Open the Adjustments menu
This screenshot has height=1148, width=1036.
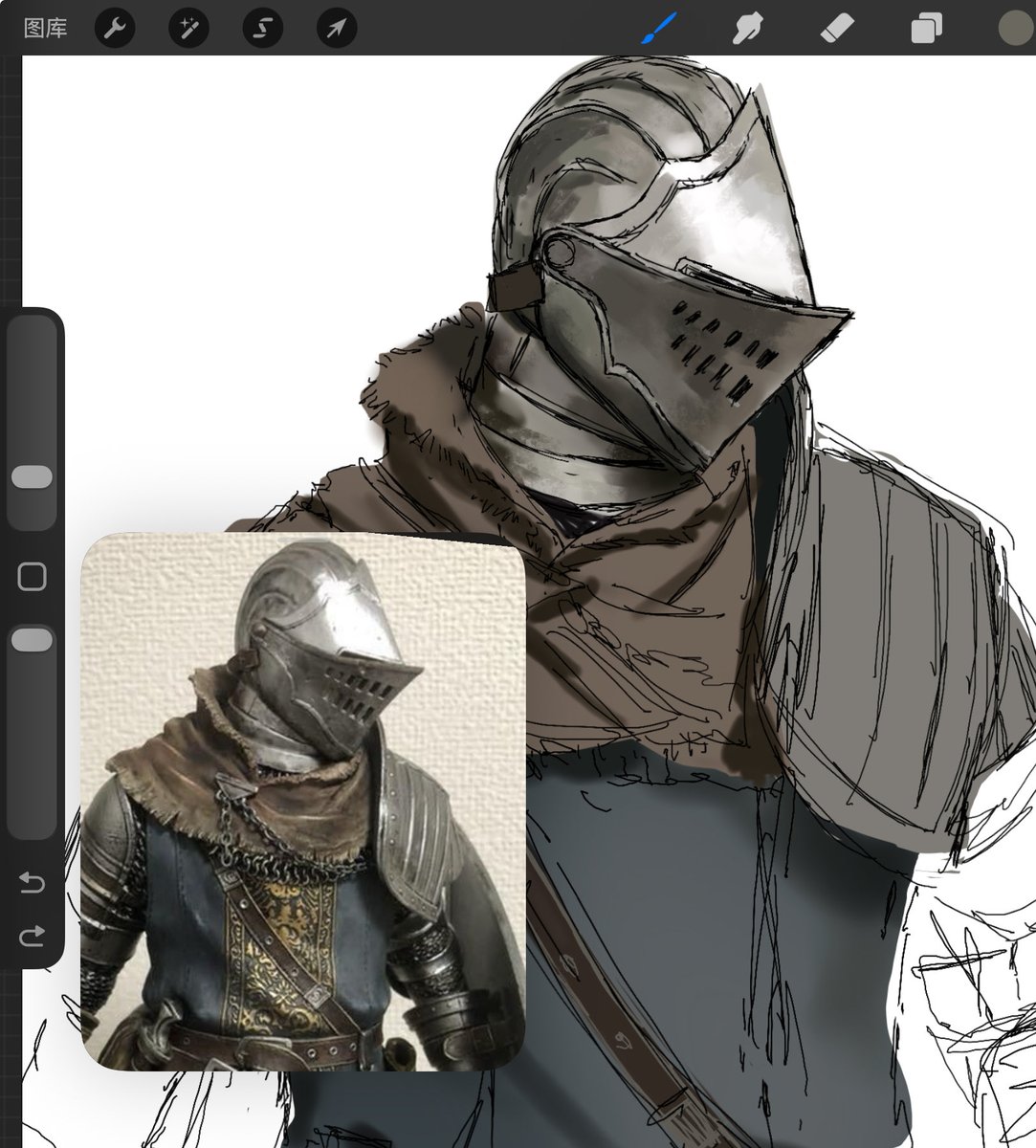[x=187, y=28]
